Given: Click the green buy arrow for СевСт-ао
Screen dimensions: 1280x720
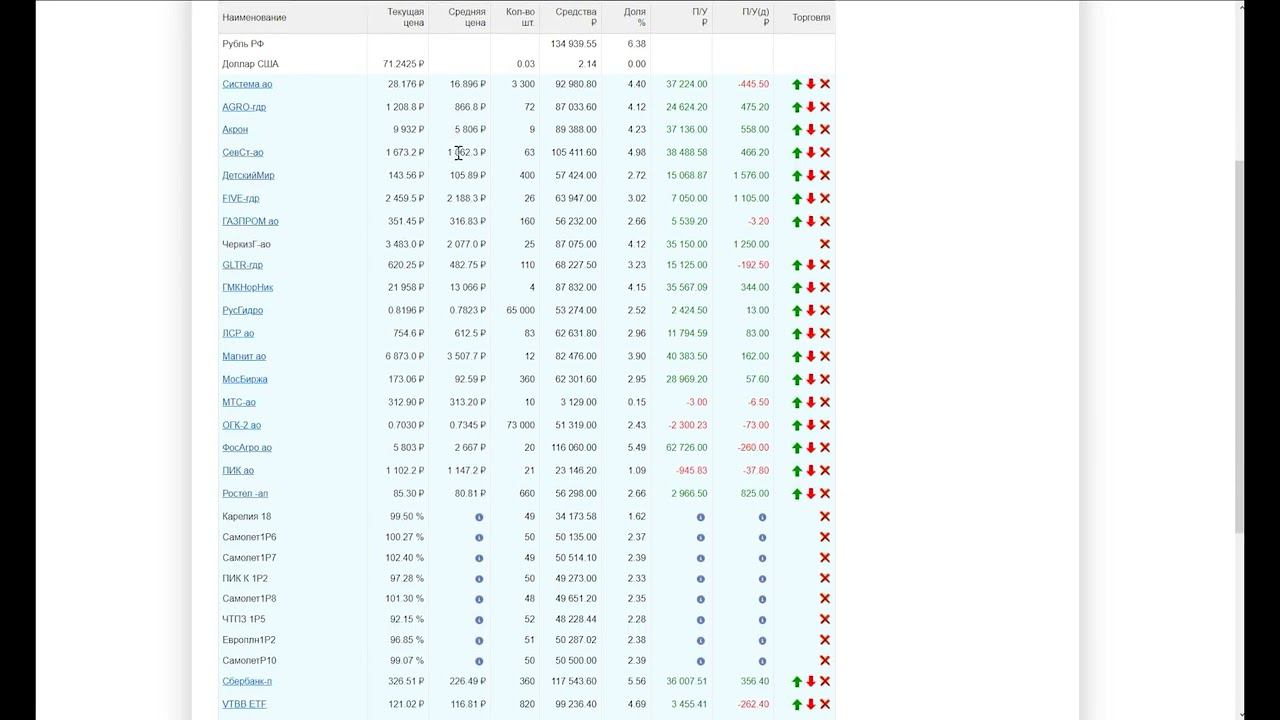Looking at the screenshot, I should (x=797, y=153).
